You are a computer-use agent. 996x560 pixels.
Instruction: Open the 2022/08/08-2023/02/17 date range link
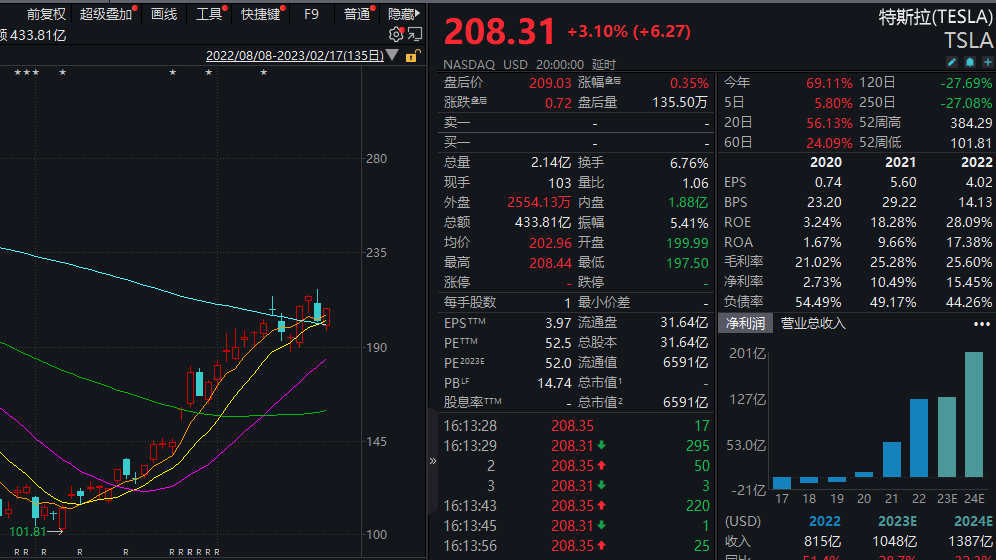[x=295, y=55]
